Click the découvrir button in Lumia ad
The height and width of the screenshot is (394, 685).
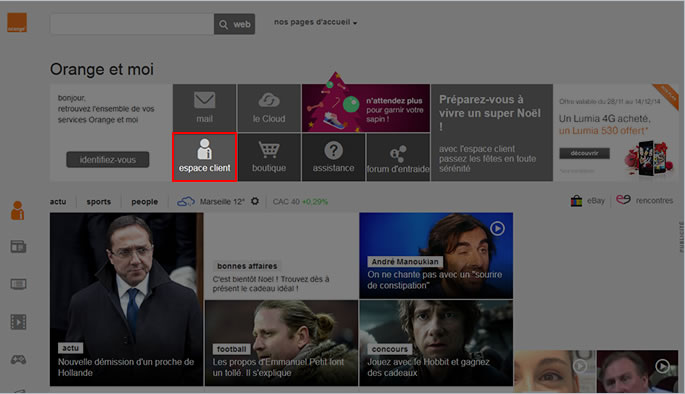(x=584, y=153)
